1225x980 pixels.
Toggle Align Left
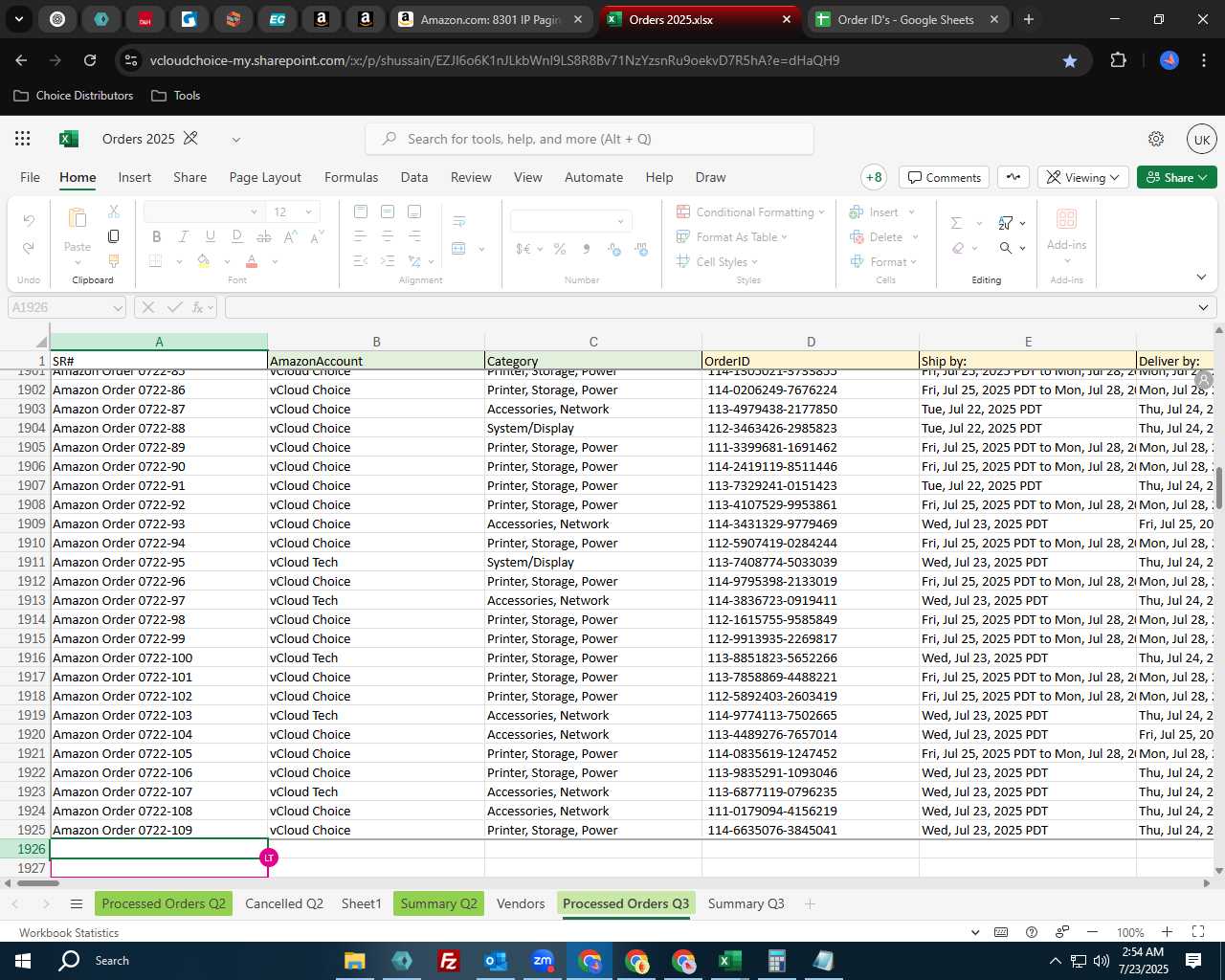tap(361, 236)
